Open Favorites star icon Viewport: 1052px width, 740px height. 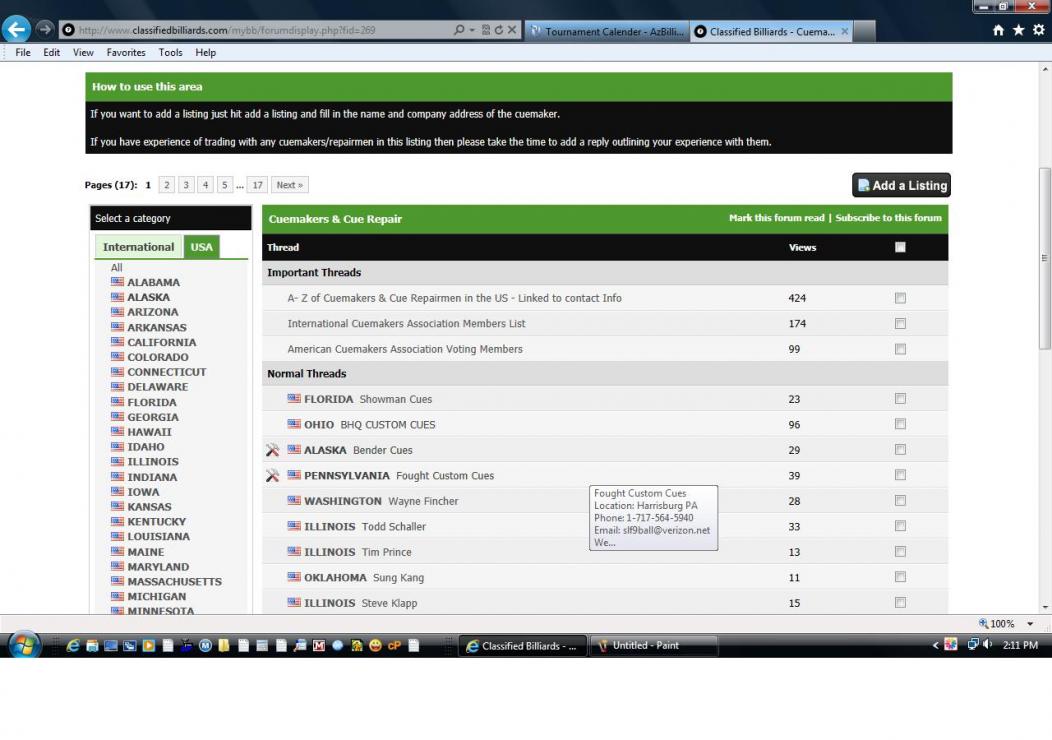[x=1018, y=30]
